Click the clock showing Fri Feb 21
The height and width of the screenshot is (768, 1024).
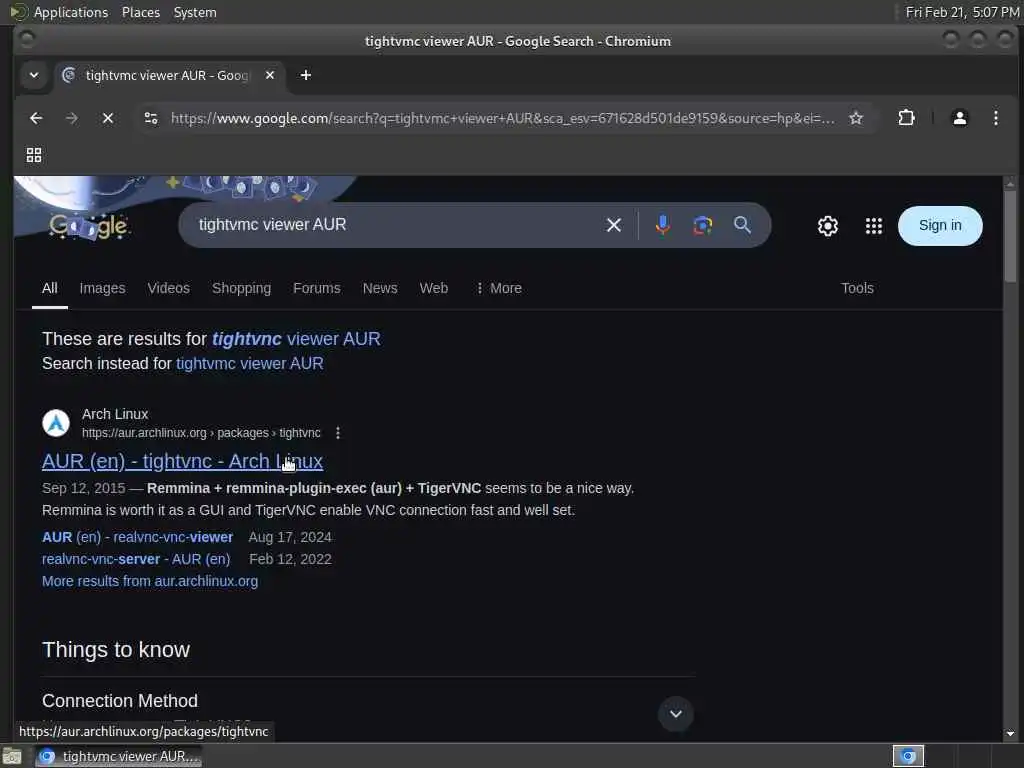pyautogui.click(x=962, y=12)
